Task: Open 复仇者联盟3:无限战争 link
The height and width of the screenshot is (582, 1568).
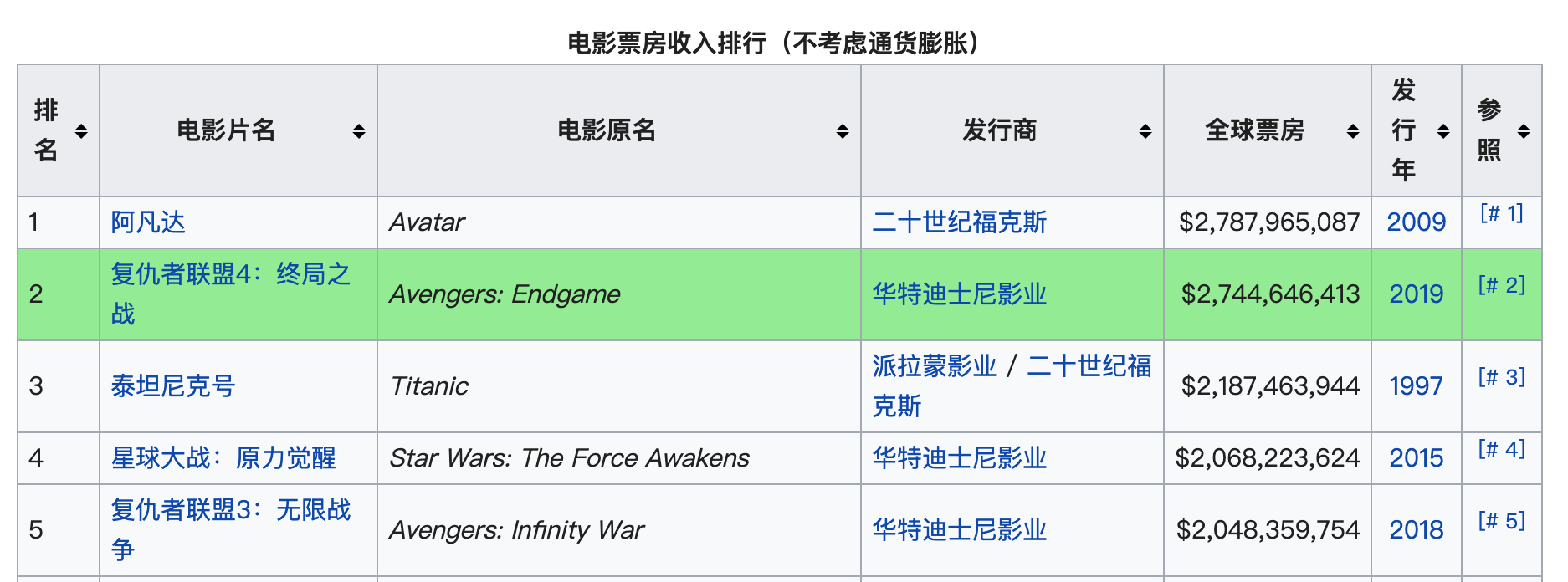Action: pos(230,511)
